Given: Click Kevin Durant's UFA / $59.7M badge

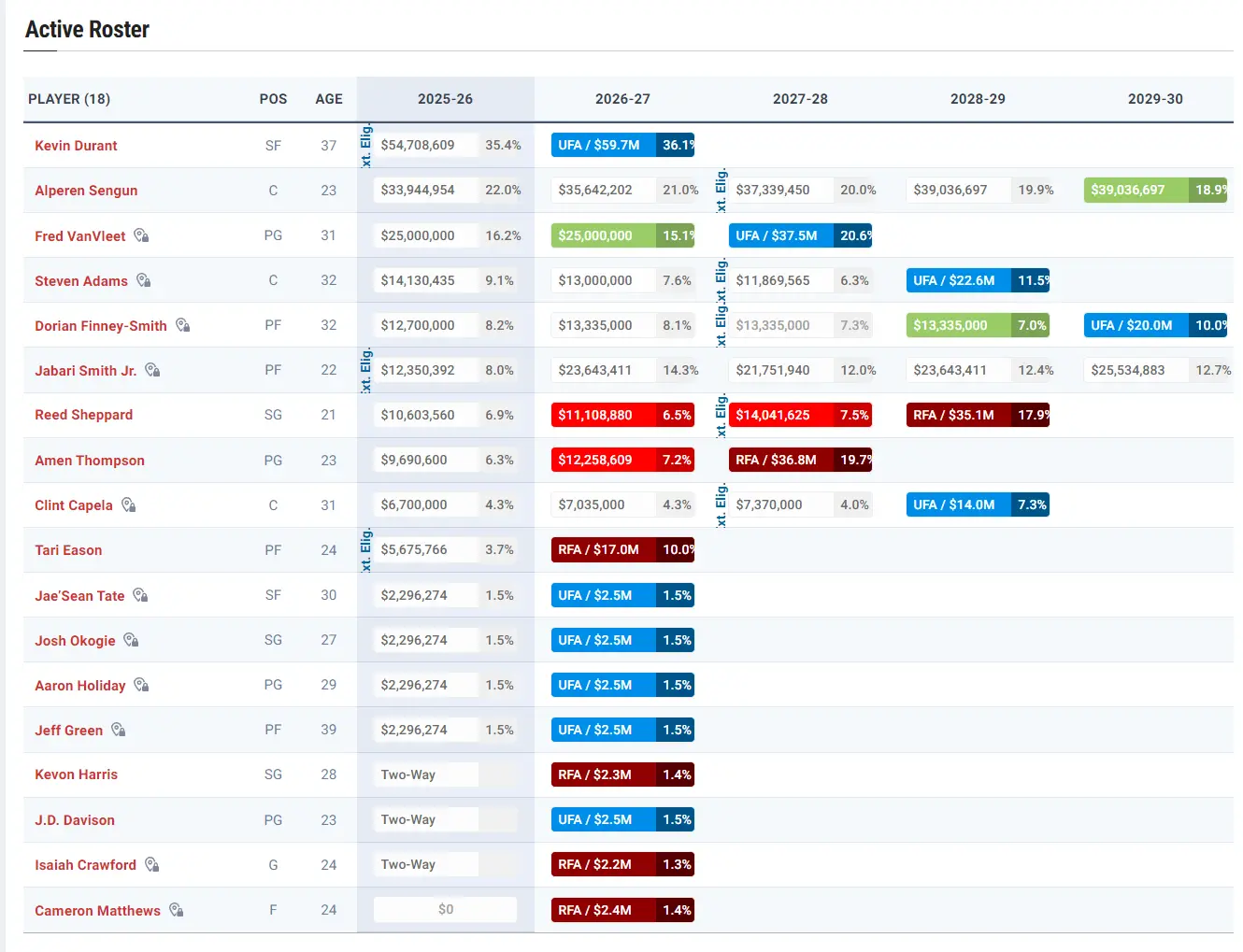Looking at the screenshot, I should (622, 145).
